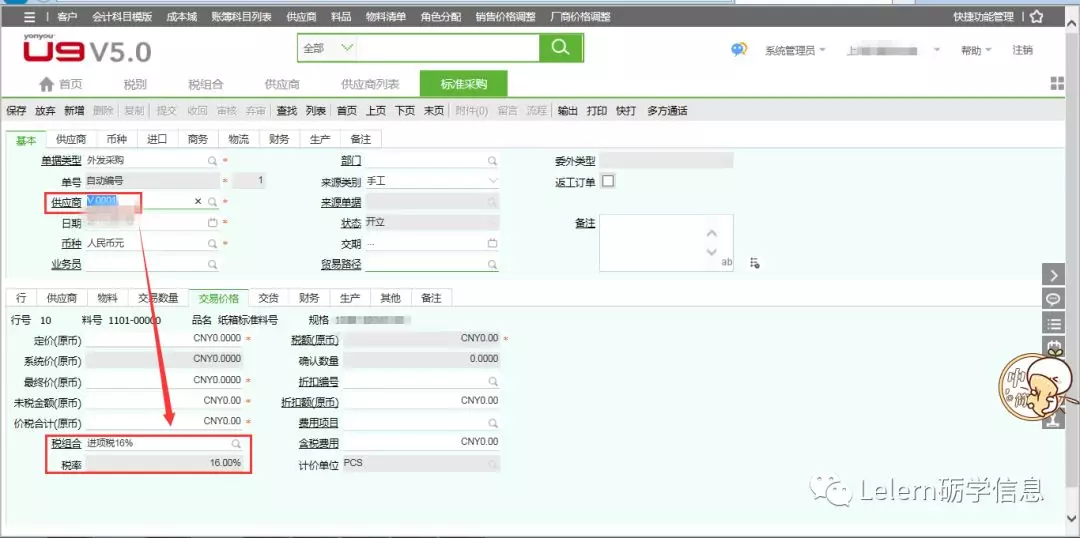Open lookup for 贸易路径 field
Viewport: 1080px width, 538px height.
tap(492, 264)
